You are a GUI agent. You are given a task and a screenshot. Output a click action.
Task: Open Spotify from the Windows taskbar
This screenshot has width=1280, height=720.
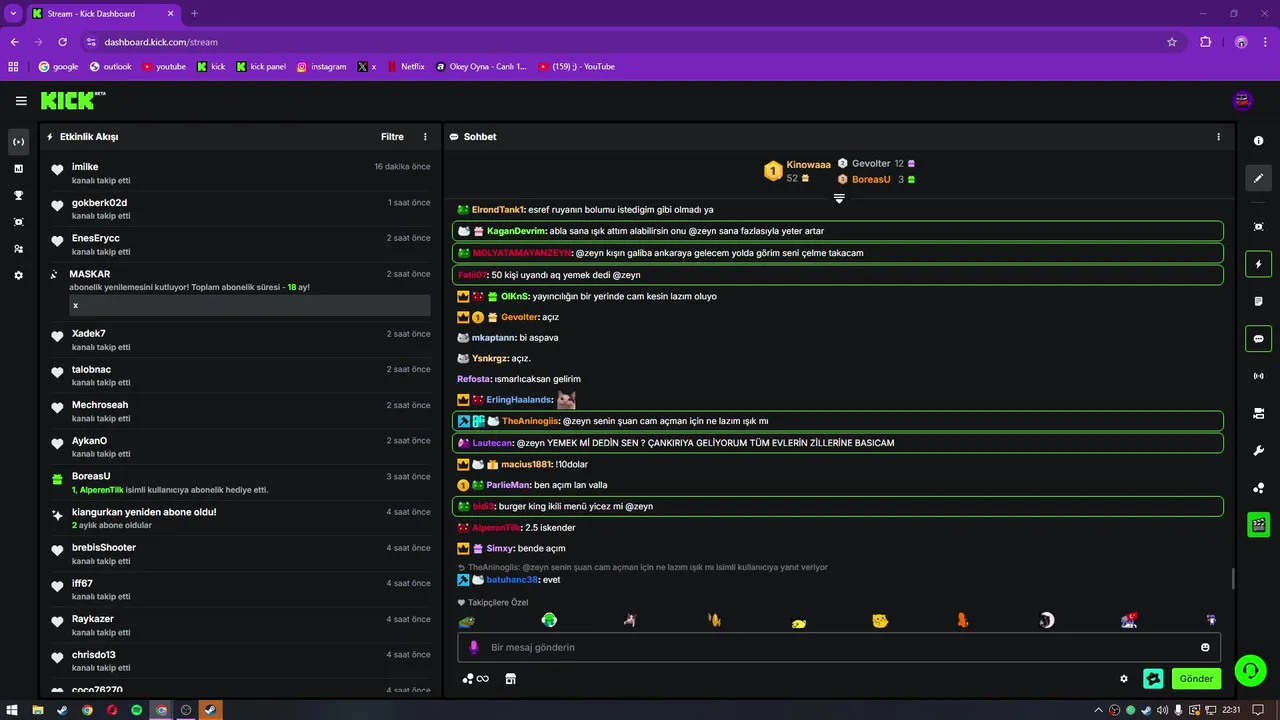136,710
